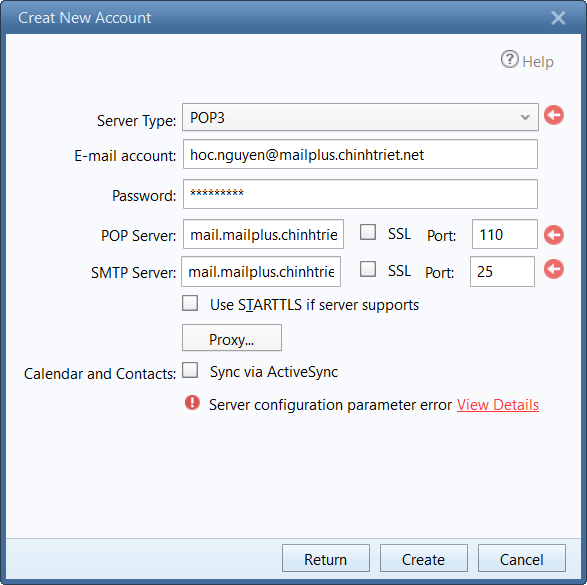Click 'Server configuration parameter error' text
587x585 pixels.
(x=330, y=405)
